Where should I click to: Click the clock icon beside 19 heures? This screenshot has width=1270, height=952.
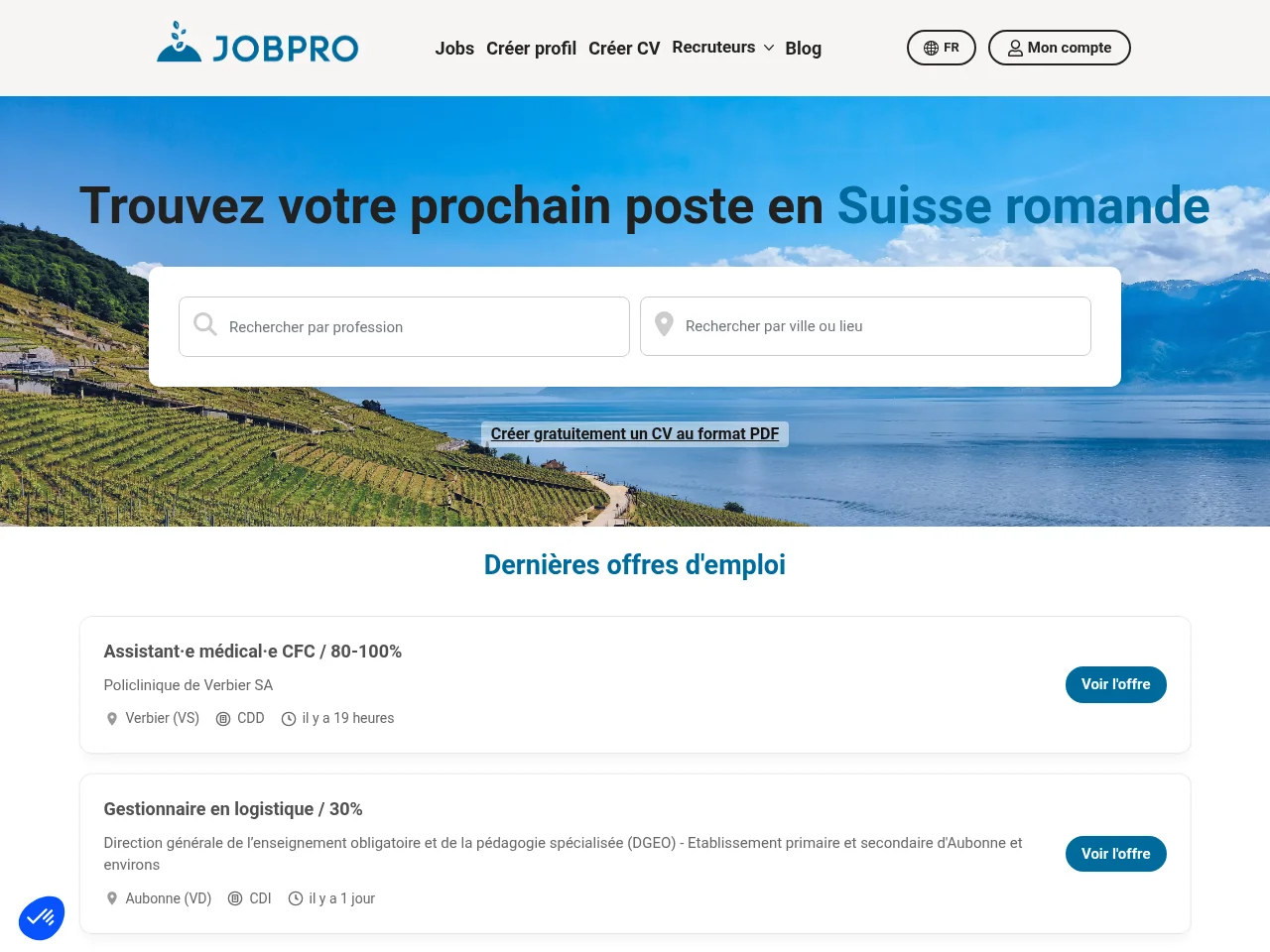click(289, 719)
